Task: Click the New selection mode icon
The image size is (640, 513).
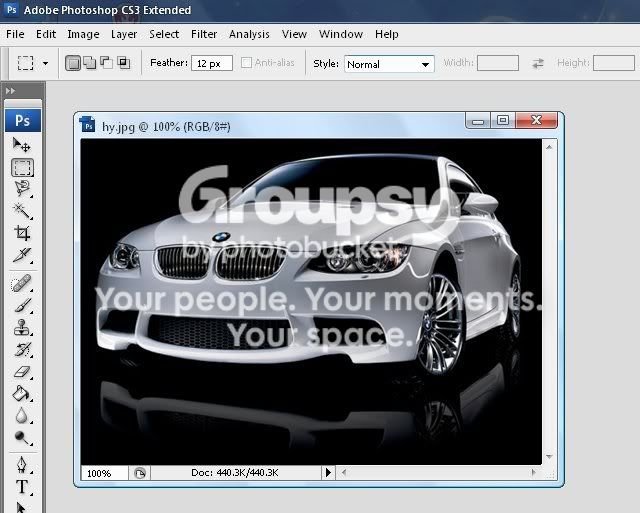Action: coord(73,63)
